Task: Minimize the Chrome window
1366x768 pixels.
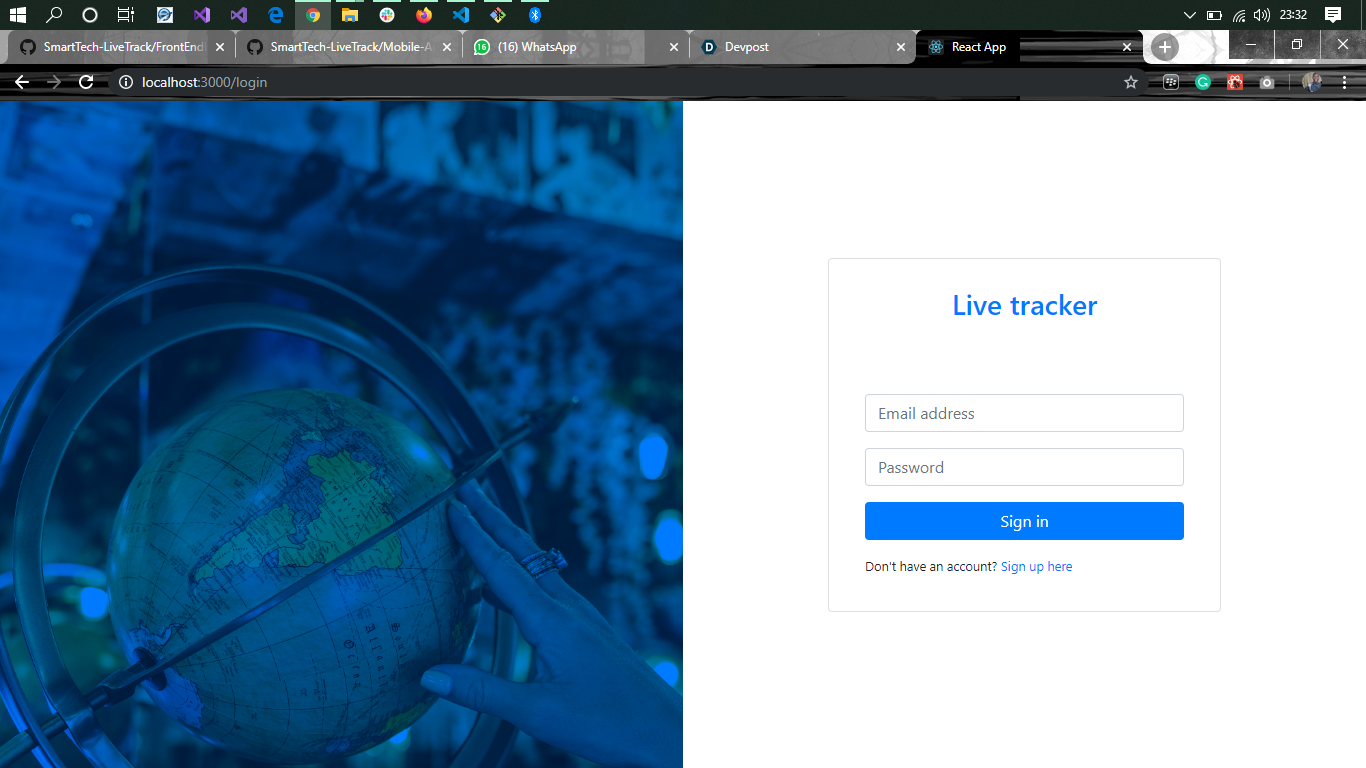Action: [x=1251, y=45]
